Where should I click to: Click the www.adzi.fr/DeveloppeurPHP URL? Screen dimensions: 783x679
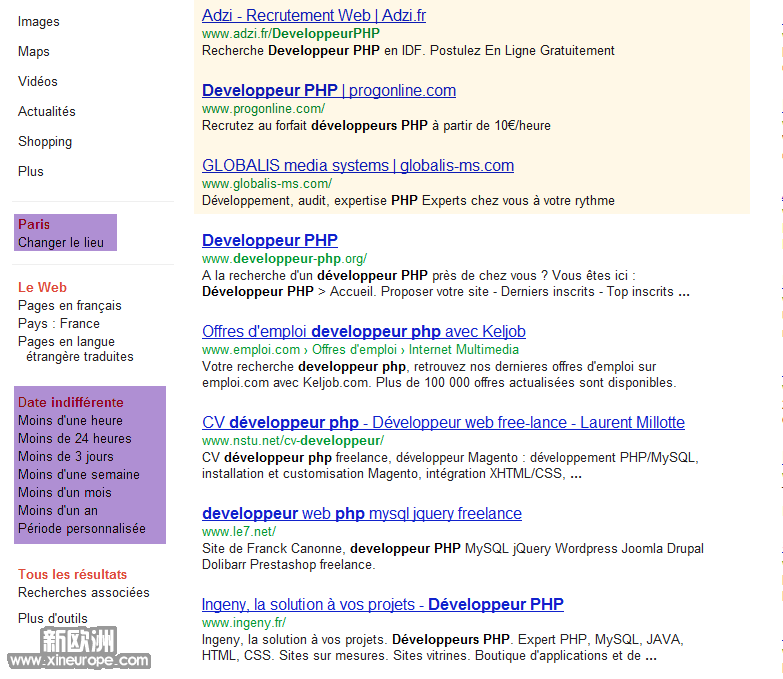tap(291, 33)
